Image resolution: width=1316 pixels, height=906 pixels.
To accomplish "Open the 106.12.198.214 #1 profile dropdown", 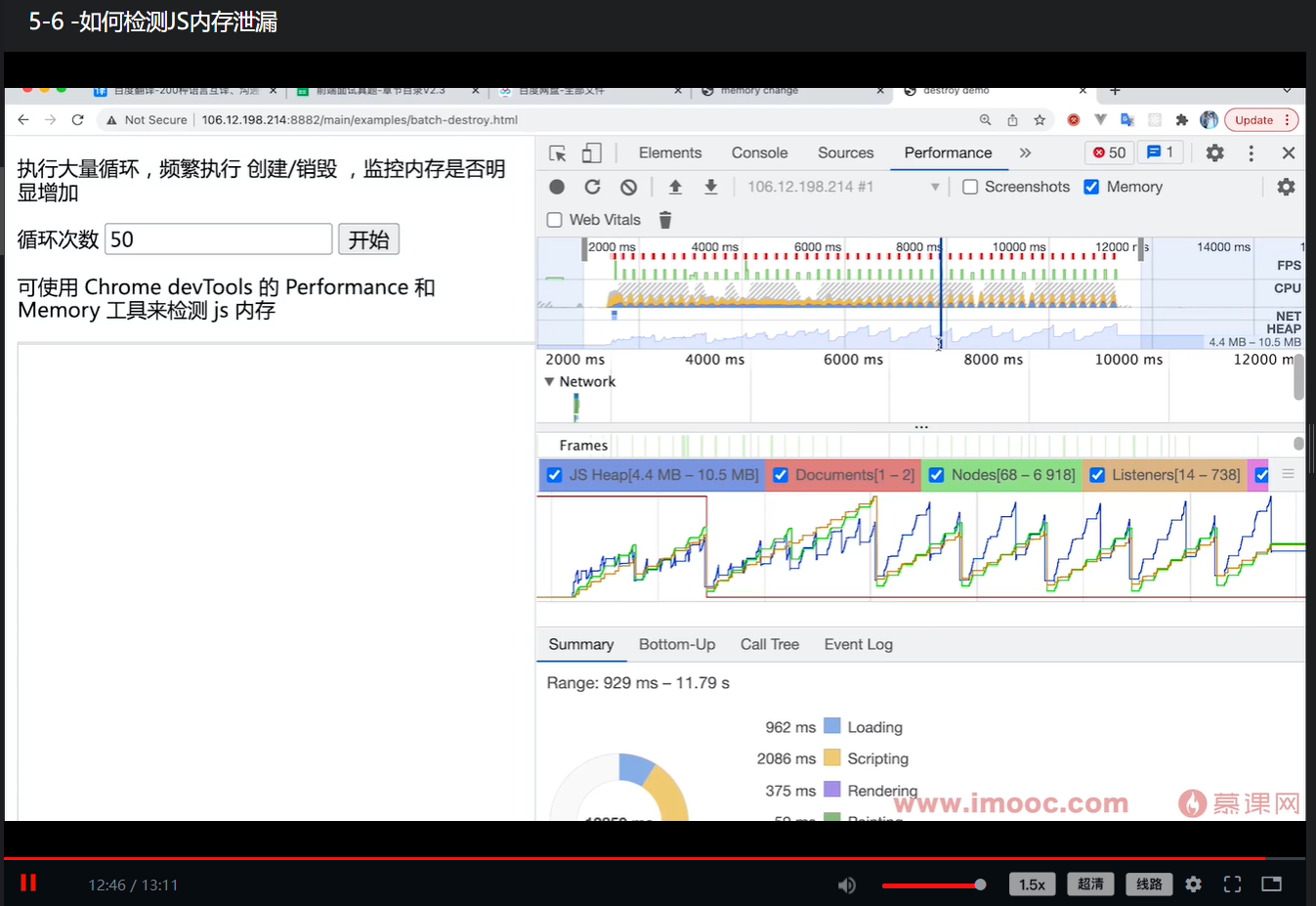I will pos(843,187).
